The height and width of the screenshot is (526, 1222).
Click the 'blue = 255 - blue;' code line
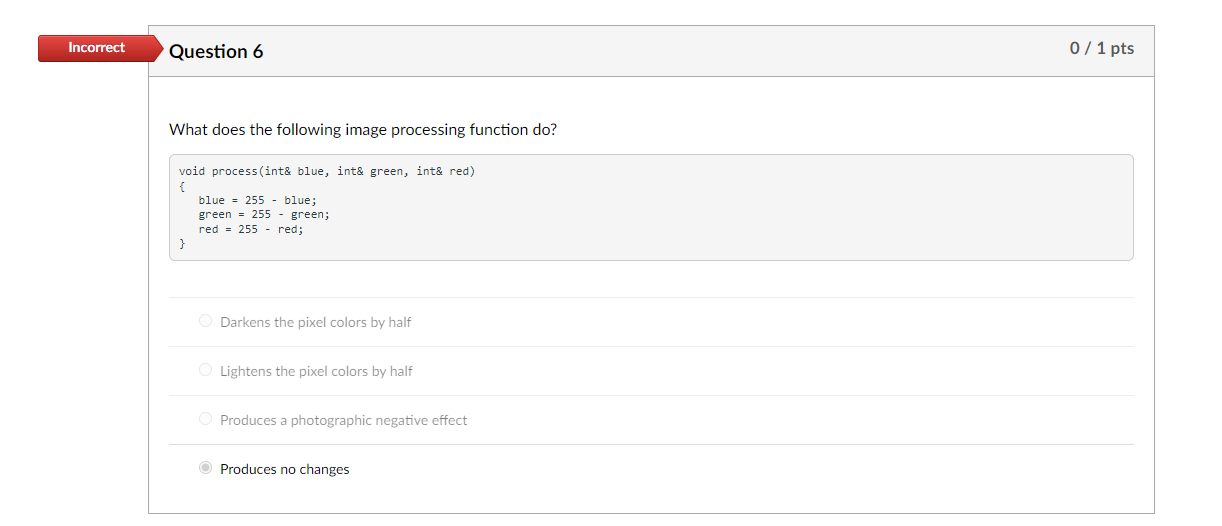point(257,200)
